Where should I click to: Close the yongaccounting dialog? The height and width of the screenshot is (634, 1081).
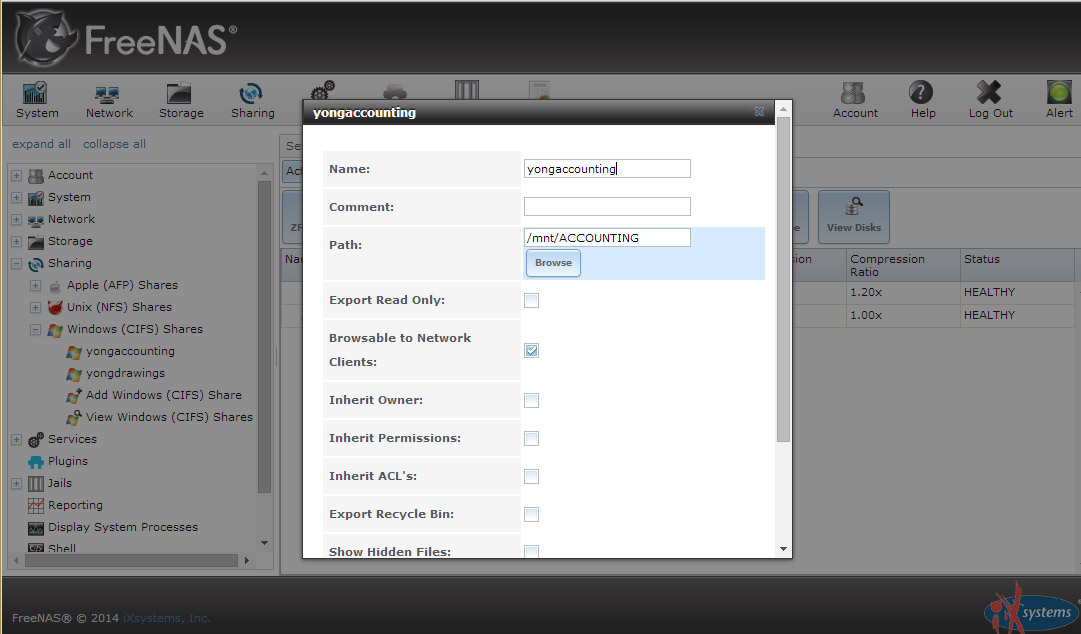759,112
